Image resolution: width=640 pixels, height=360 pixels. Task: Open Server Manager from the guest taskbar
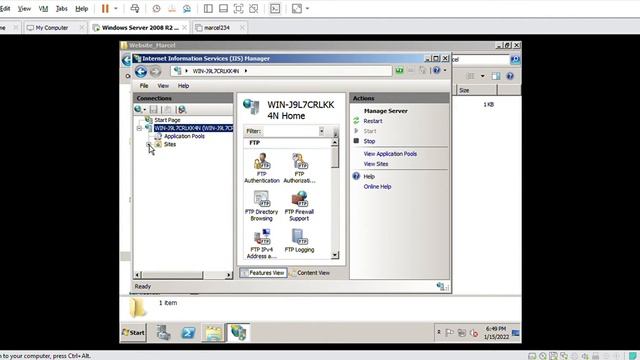[164, 333]
